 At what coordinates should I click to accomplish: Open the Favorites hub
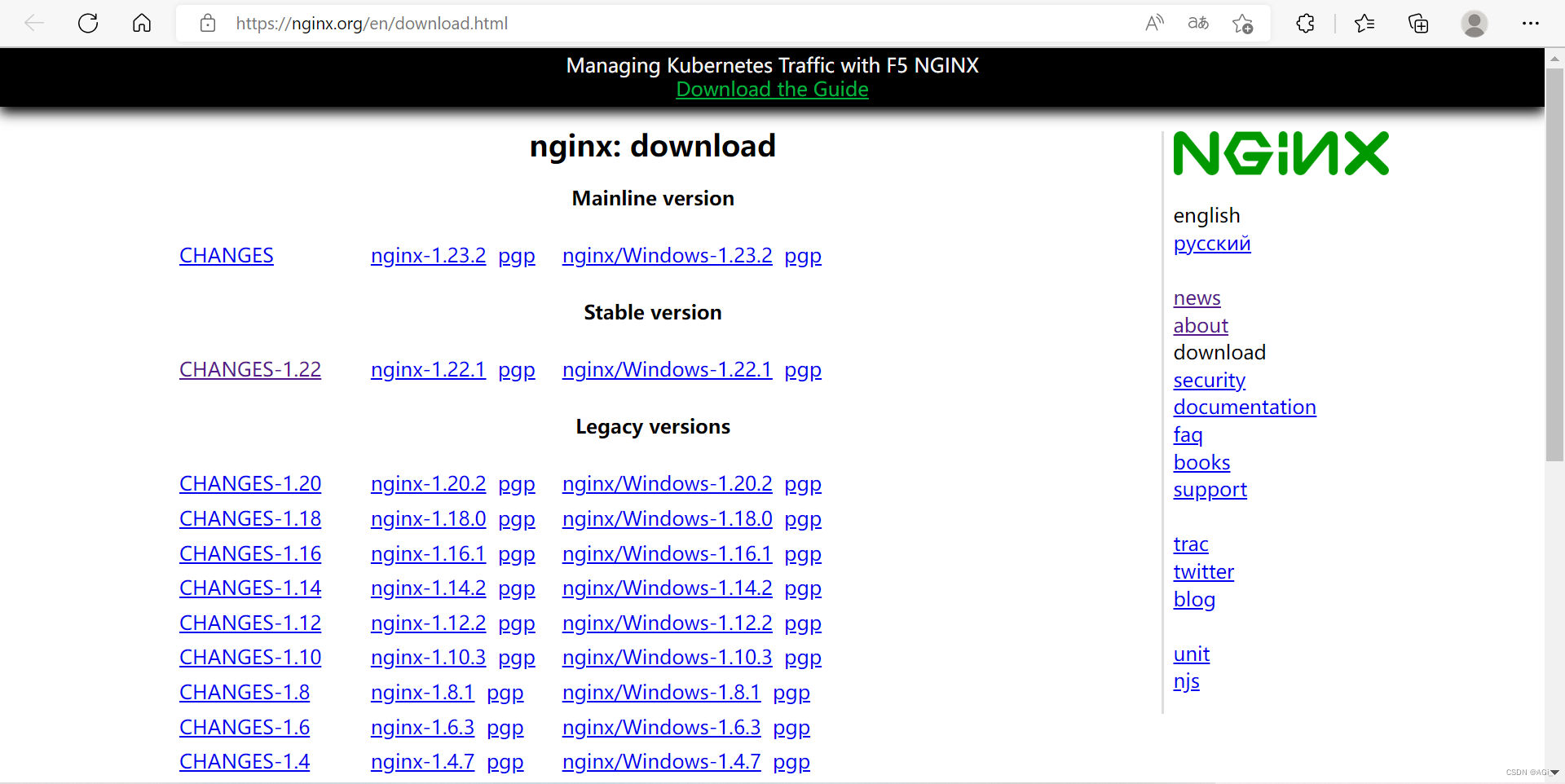1364,23
